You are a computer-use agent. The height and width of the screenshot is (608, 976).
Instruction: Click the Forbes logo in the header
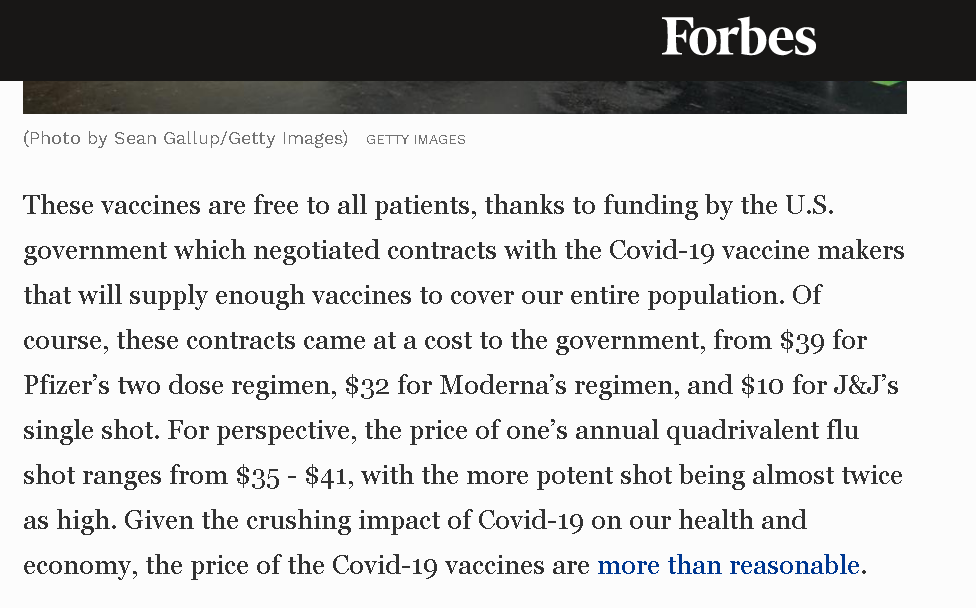pos(739,37)
